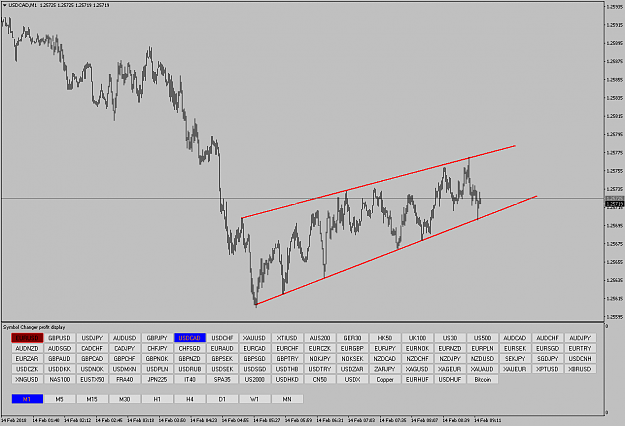The image size is (625, 426).
Task: Set the chart timeframe to M30
Action: 125,399
